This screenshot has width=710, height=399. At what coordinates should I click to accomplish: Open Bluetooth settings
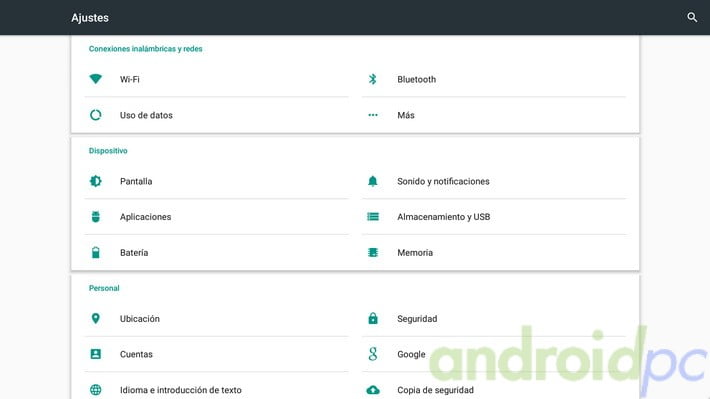494,79
